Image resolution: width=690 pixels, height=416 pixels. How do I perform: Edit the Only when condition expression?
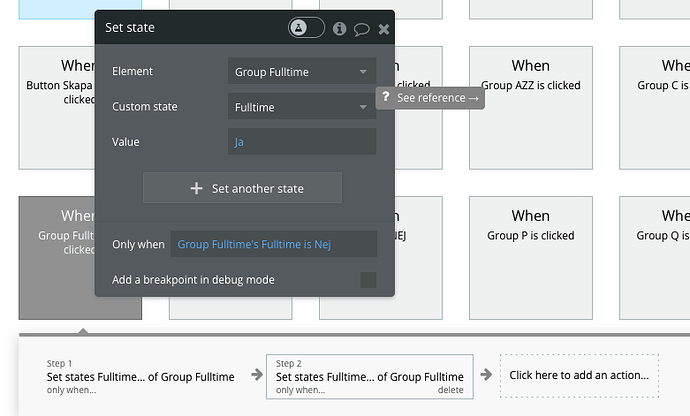point(274,244)
